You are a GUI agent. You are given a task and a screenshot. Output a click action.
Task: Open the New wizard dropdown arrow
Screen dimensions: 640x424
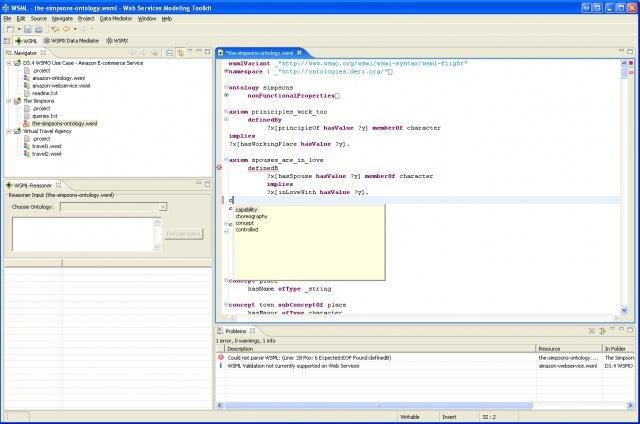click(x=19, y=29)
